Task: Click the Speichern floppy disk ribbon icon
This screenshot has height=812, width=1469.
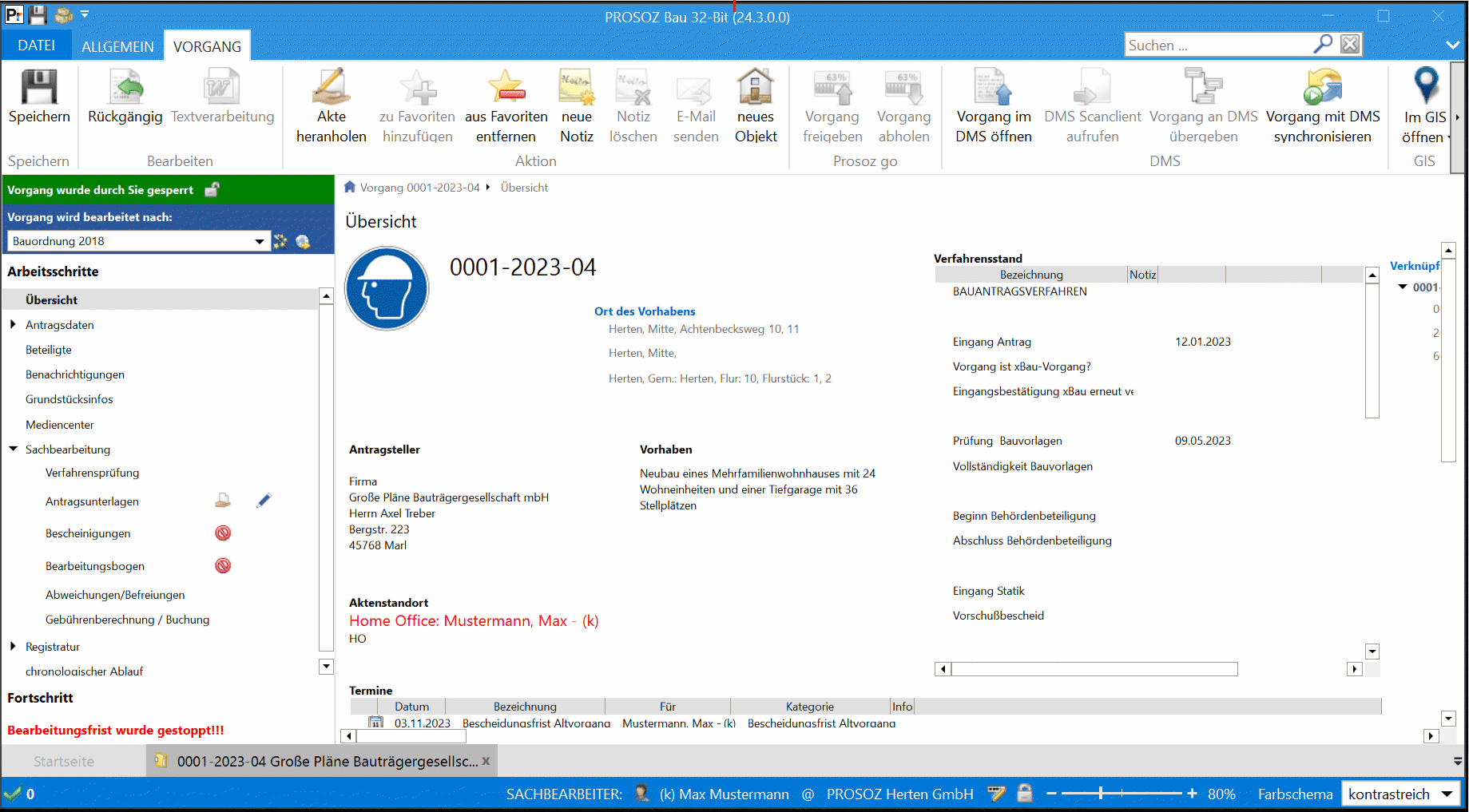Action: pyautogui.click(x=39, y=87)
